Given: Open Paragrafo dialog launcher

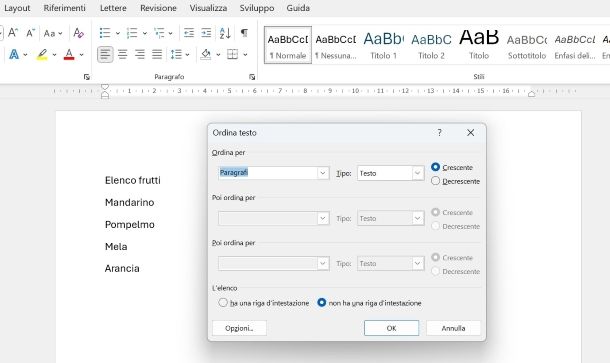Looking at the screenshot, I should (x=252, y=77).
